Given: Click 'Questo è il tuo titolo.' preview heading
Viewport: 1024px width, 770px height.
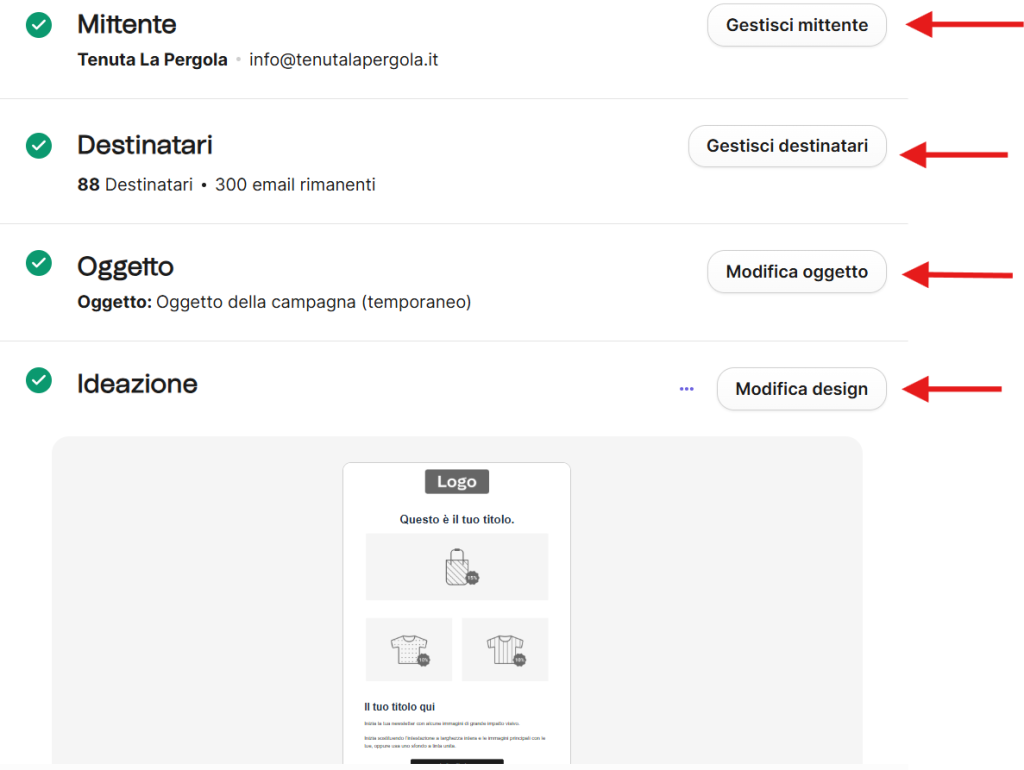Looking at the screenshot, I should (x=456, y=520).
